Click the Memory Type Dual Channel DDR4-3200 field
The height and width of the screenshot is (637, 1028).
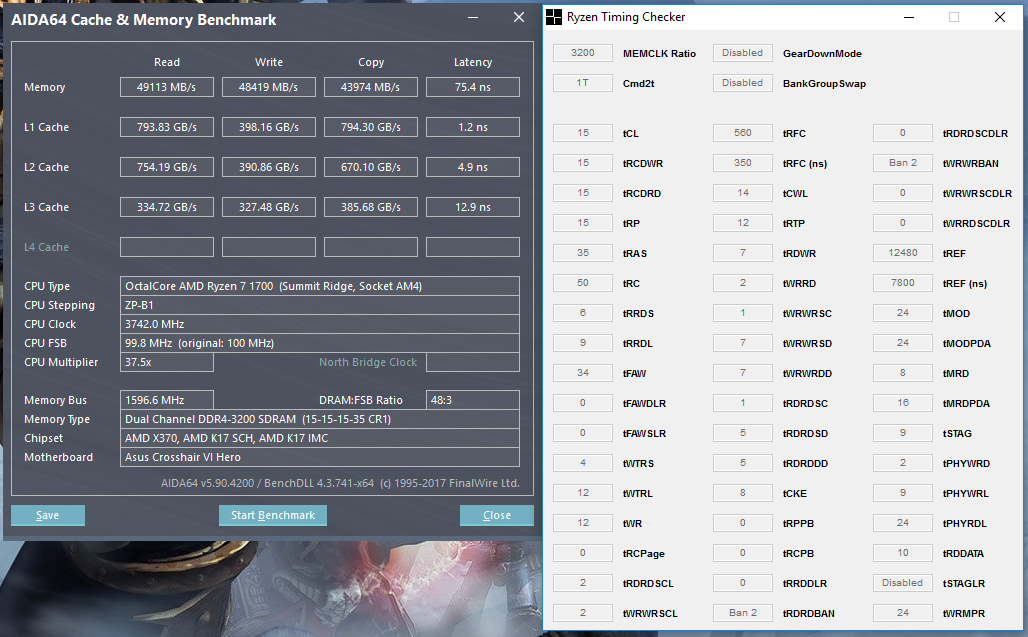320,419
